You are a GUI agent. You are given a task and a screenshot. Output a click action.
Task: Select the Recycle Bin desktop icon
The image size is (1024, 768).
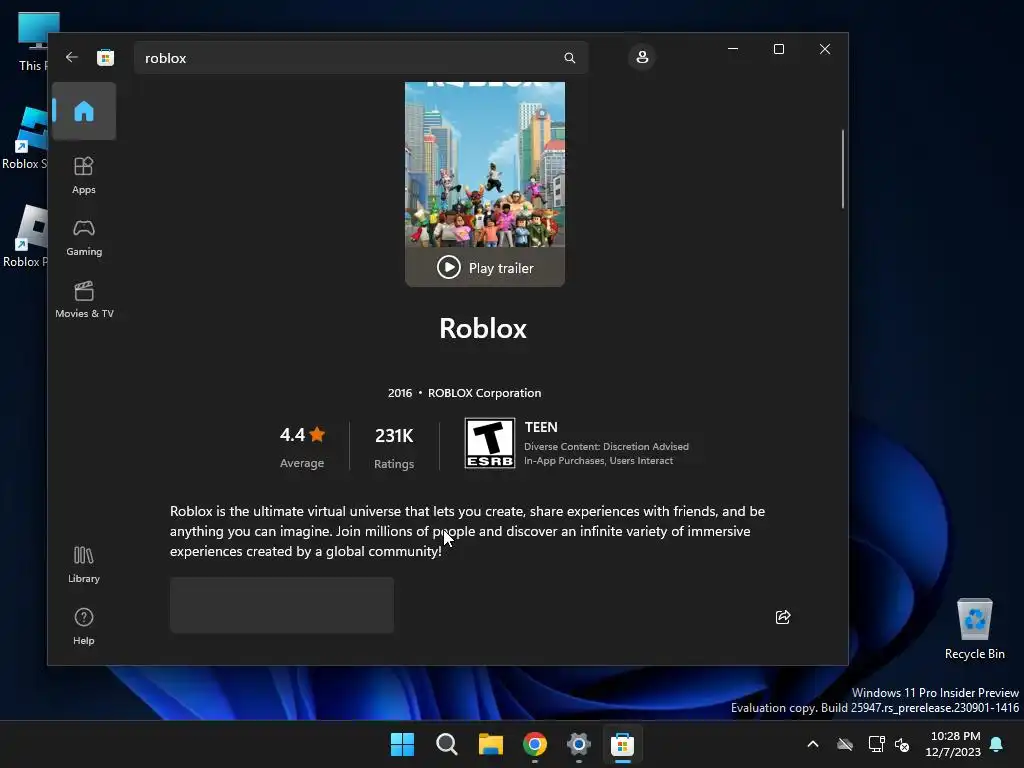tap(974, 630)
